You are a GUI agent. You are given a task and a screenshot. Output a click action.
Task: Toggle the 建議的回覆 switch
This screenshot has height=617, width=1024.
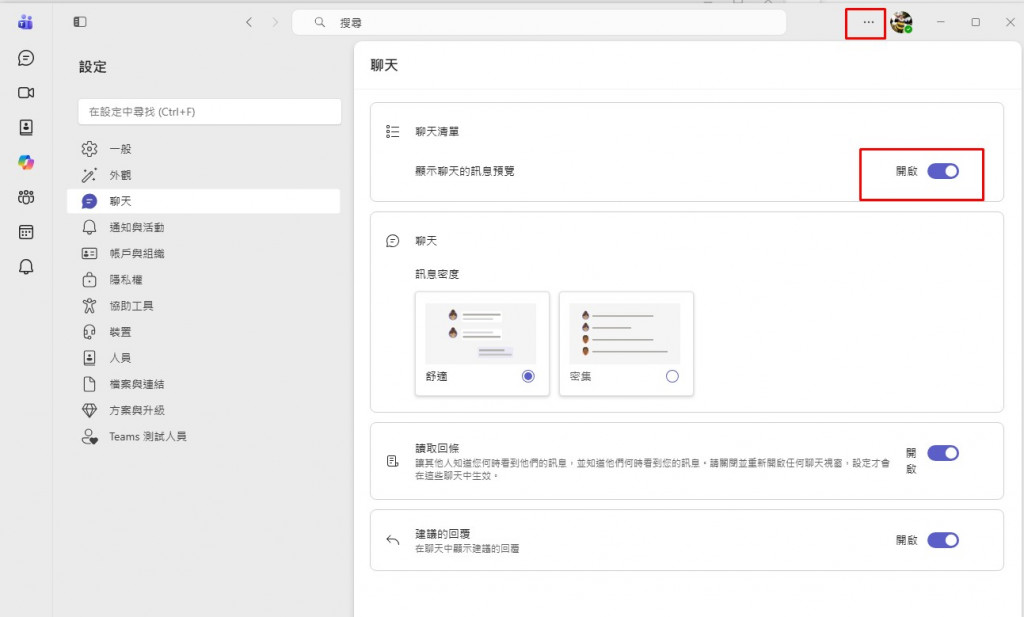click(x=943, y=540)
